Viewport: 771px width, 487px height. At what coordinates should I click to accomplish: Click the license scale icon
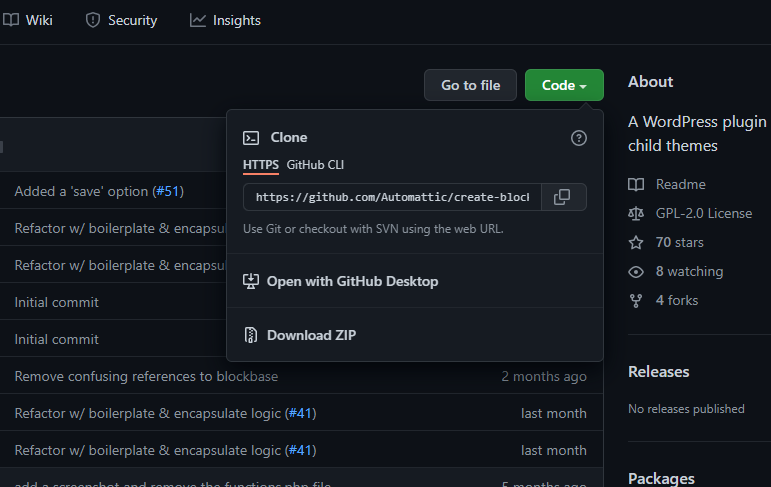(636, 213)
